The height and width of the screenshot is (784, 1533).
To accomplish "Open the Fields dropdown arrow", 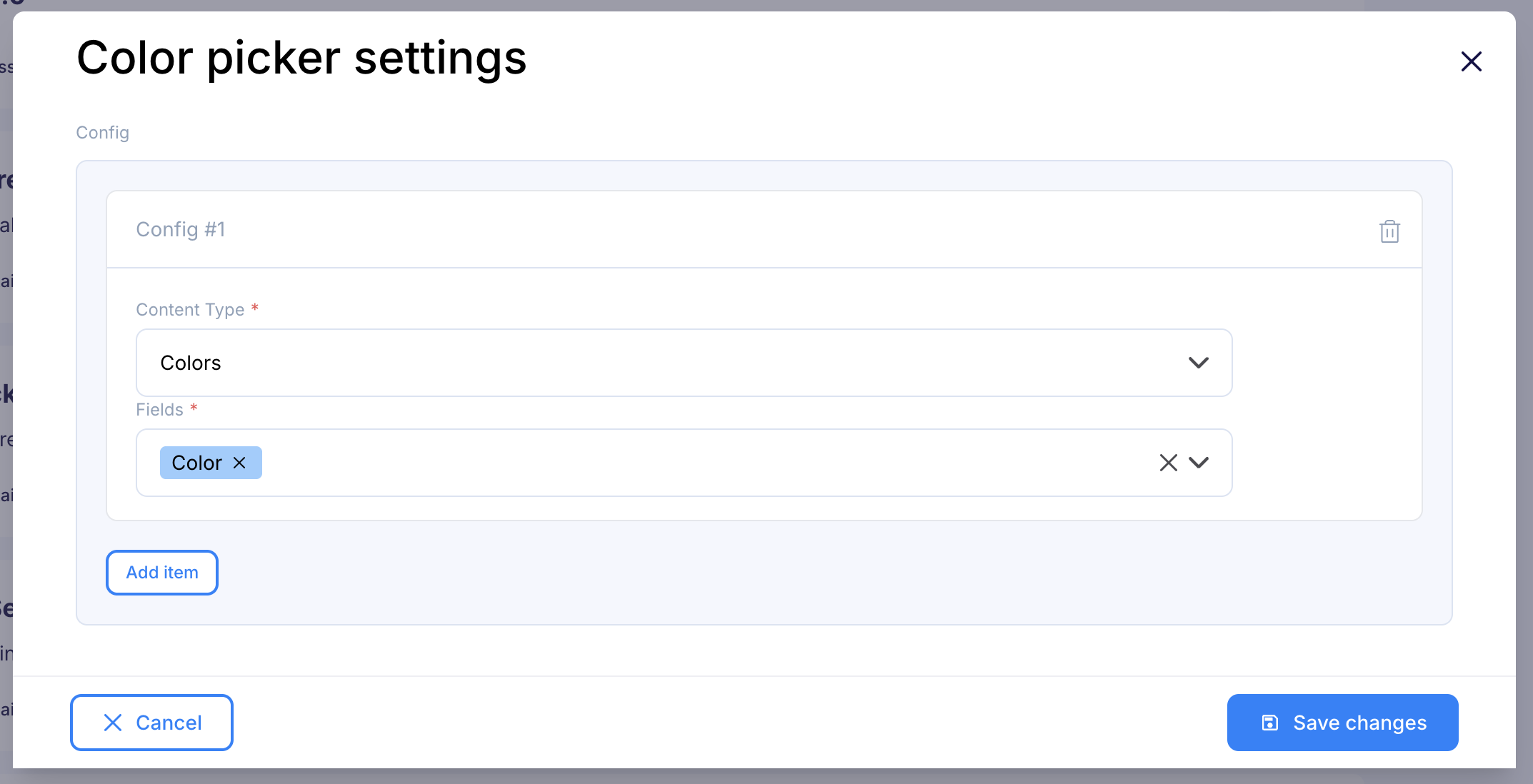I will click(x=1198, y=463).
